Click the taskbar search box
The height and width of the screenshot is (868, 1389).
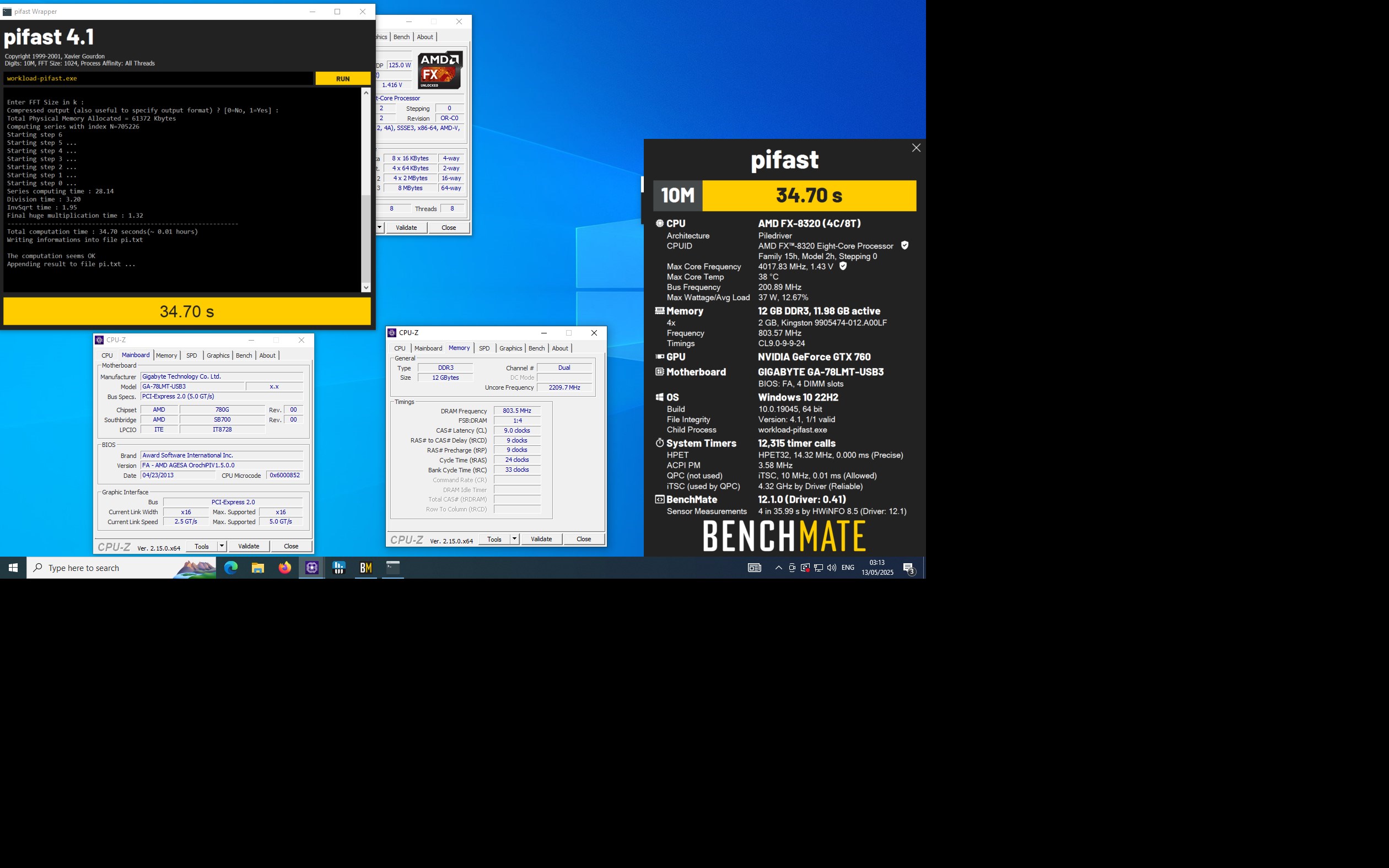pyautogui.click(x=122, y=568)
